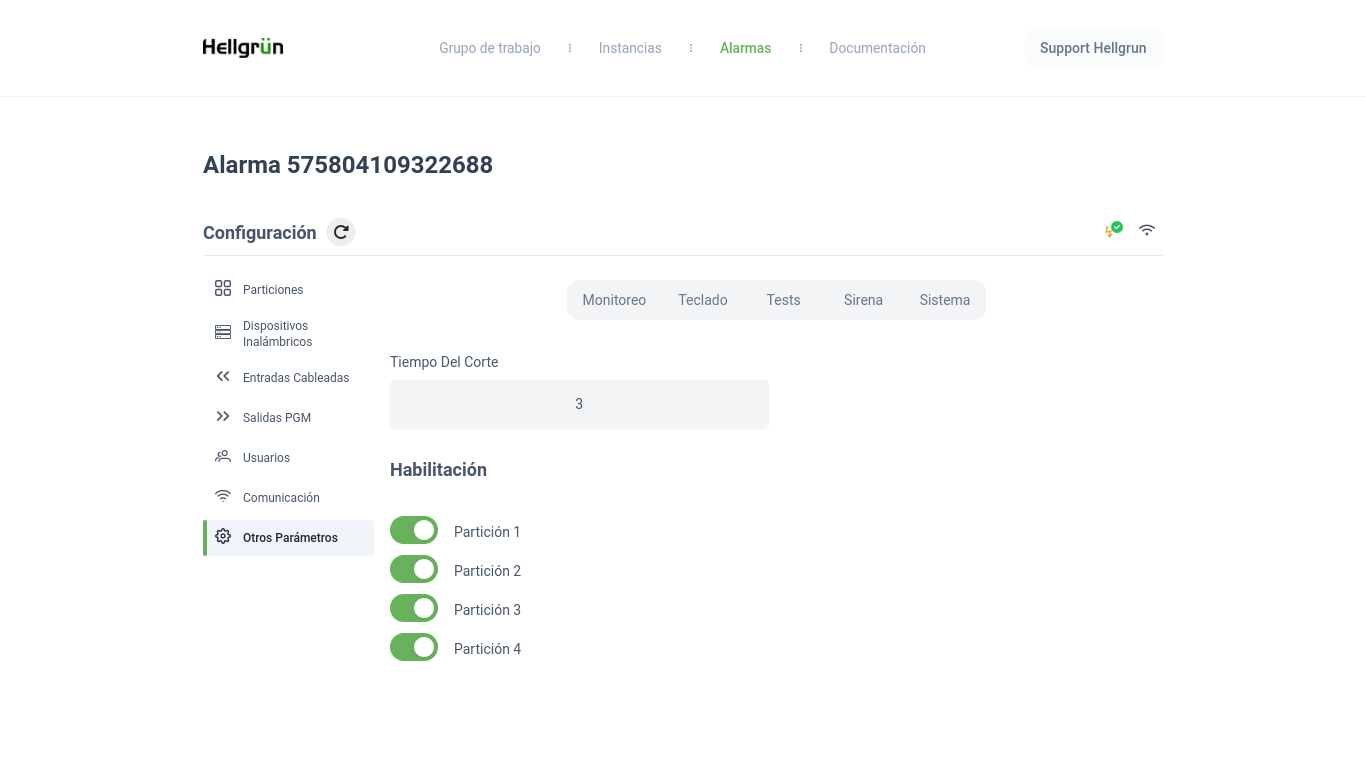This screenshot has height=760, width=1366.
Task: Click the Support Hellgrun button
Action: click(x=1093, y=48)
